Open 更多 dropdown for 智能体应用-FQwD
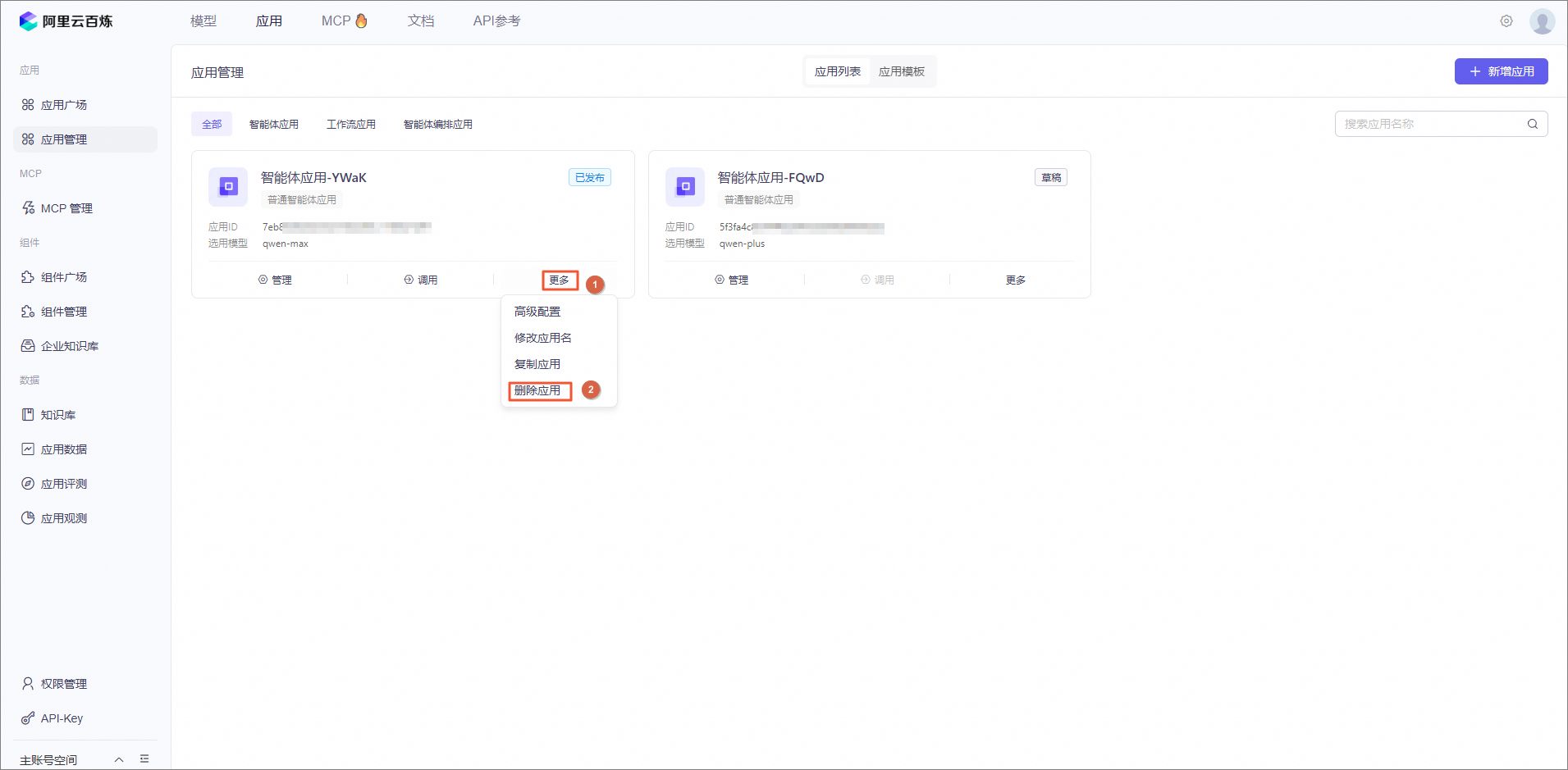 (1016, 280)
